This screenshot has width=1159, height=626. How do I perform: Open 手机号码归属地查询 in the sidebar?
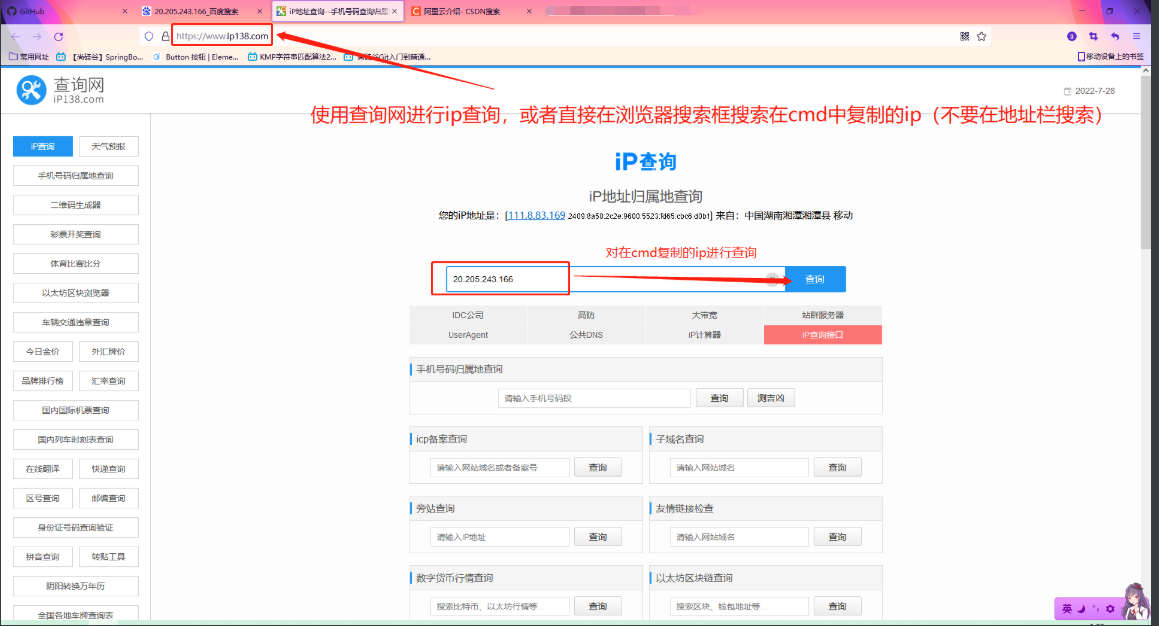point(75,175)
